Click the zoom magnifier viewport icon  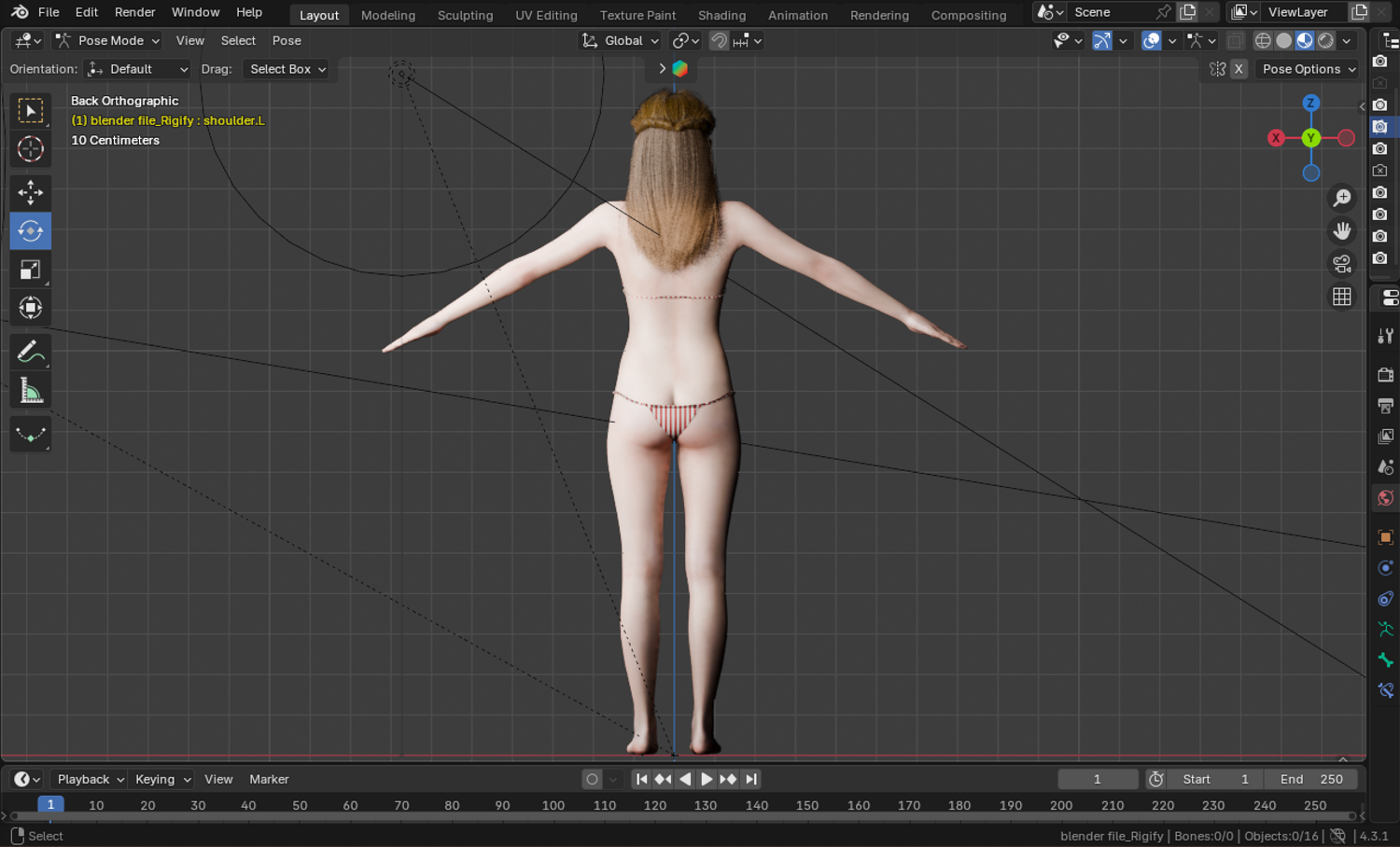coord(1341,198)
